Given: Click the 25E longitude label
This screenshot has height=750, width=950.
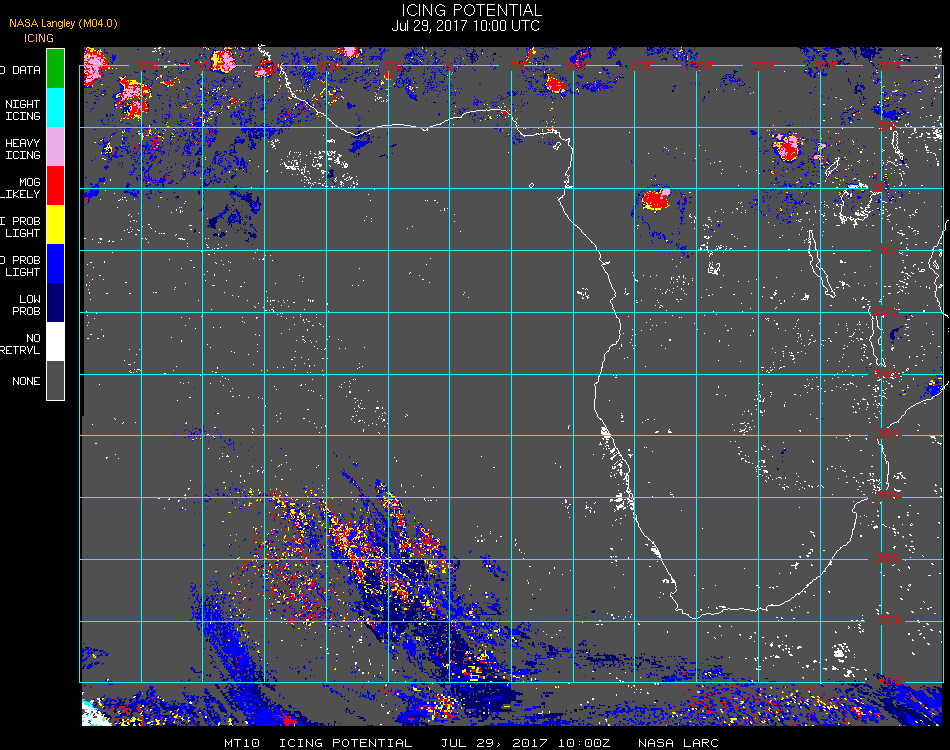Looking at the screenshot, I should [764, 65].
